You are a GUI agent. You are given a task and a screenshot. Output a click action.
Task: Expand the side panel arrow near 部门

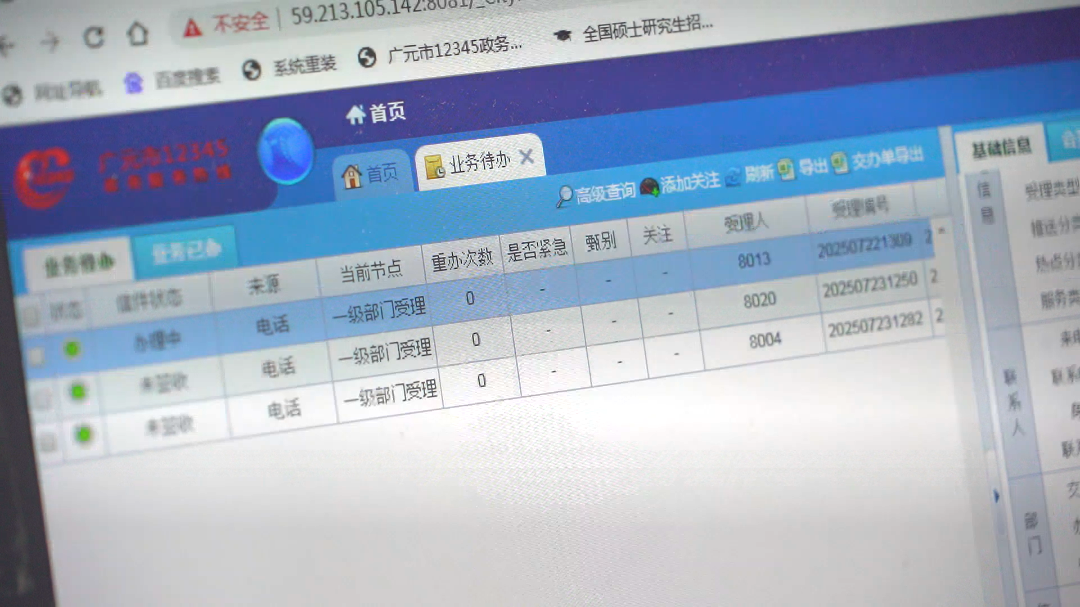pos(996,496)
